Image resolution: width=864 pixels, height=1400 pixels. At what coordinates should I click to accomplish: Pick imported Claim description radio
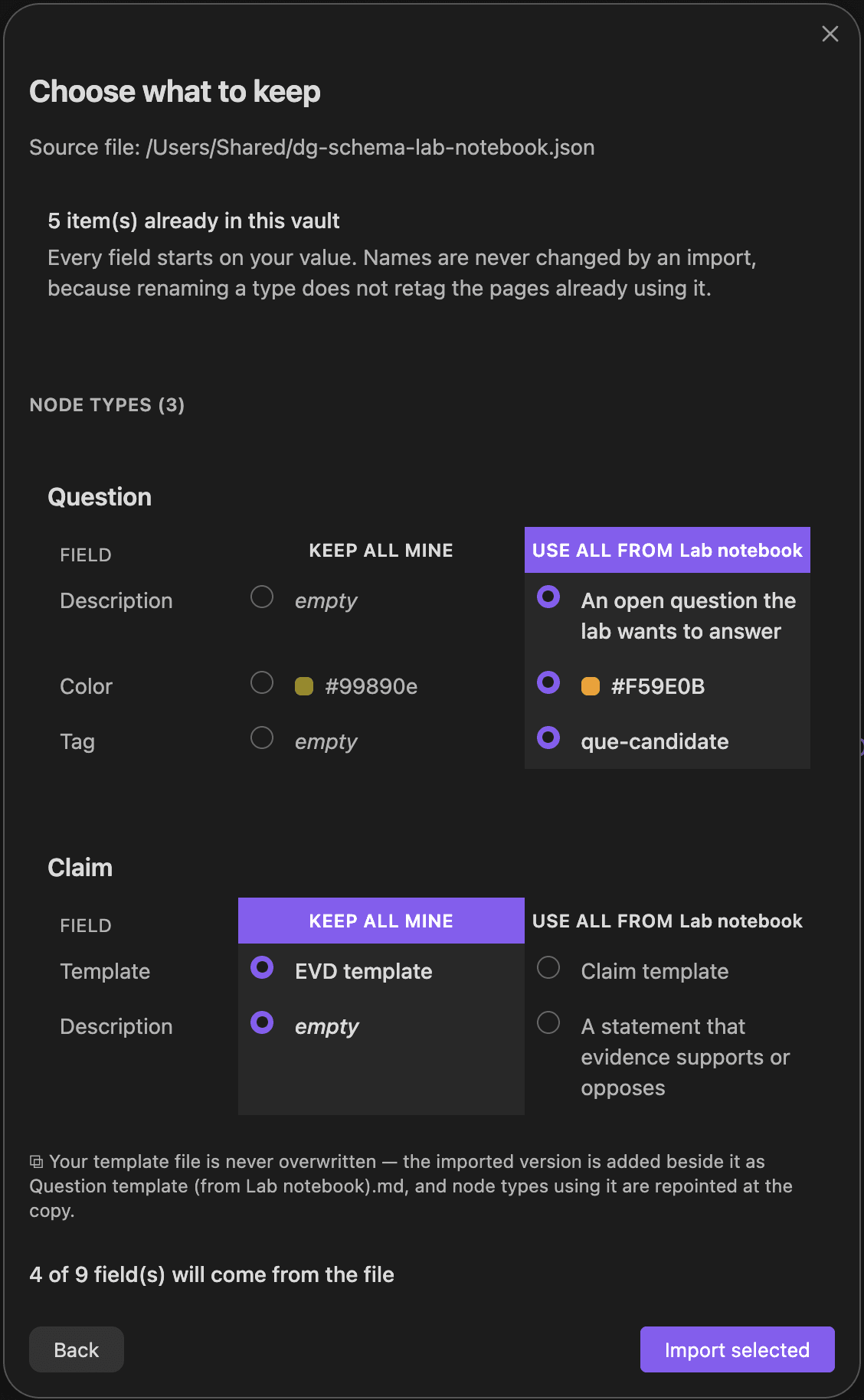[x=548, y=1022]
